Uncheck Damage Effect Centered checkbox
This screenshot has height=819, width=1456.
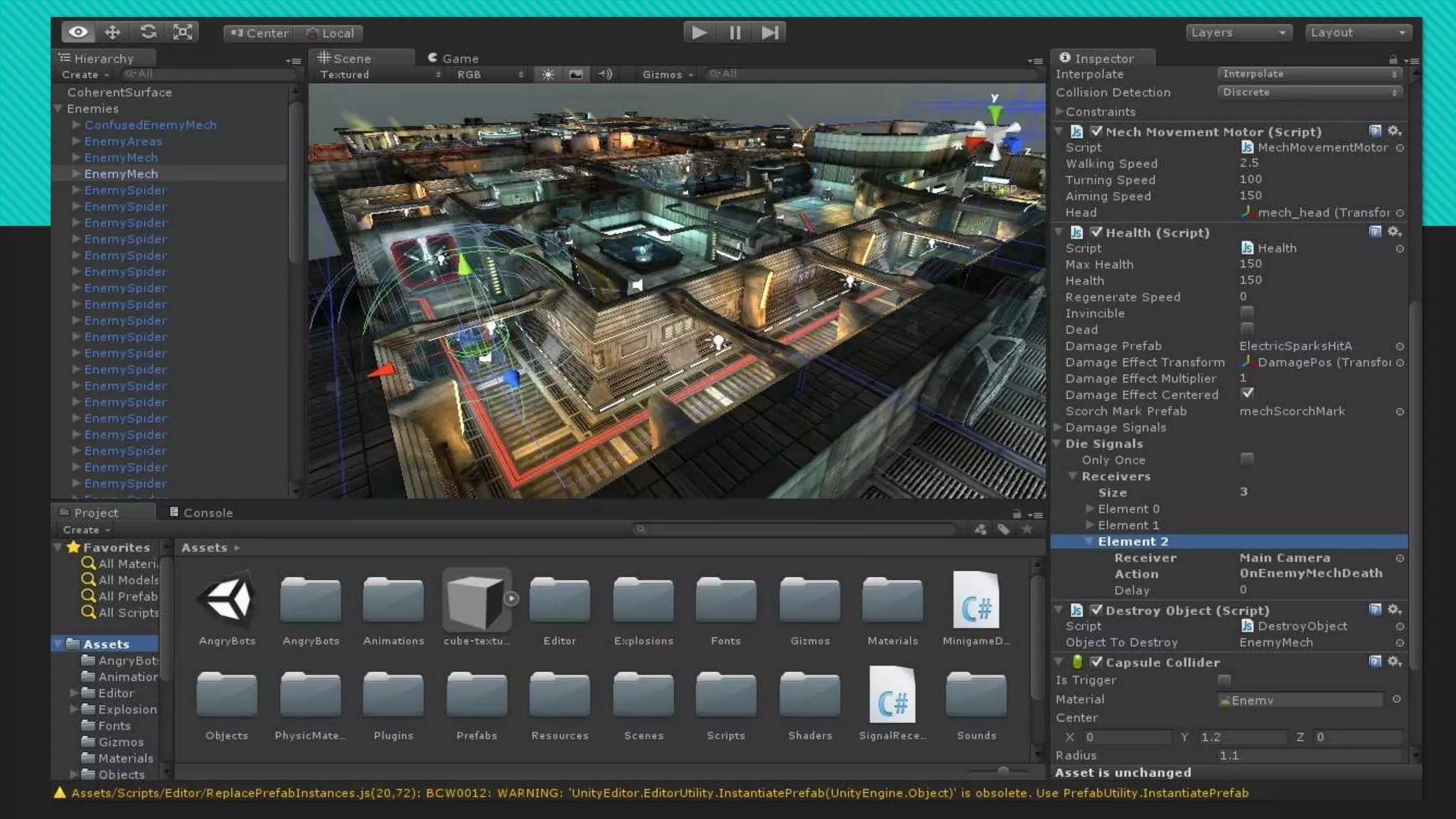pos(1247,393)
